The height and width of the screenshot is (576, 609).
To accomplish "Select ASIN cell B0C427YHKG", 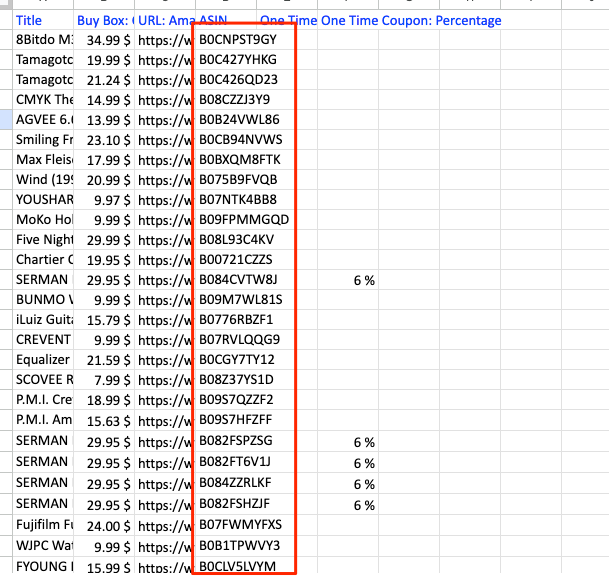I will coord(226,60).
